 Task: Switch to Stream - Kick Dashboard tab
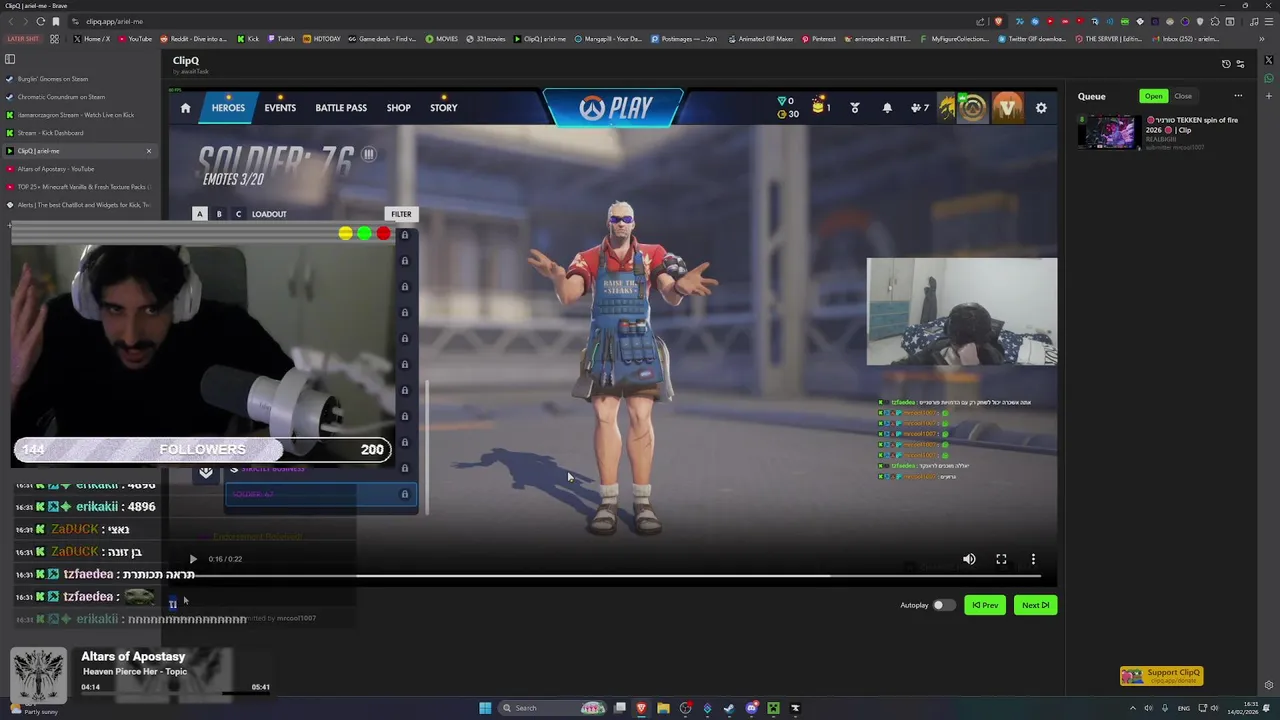click(80, 133)
